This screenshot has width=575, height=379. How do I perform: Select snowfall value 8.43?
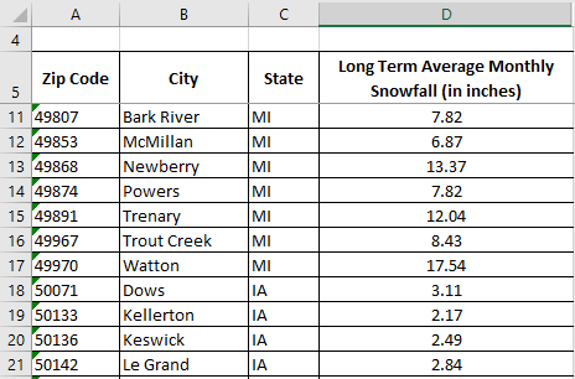pos(446,240)
